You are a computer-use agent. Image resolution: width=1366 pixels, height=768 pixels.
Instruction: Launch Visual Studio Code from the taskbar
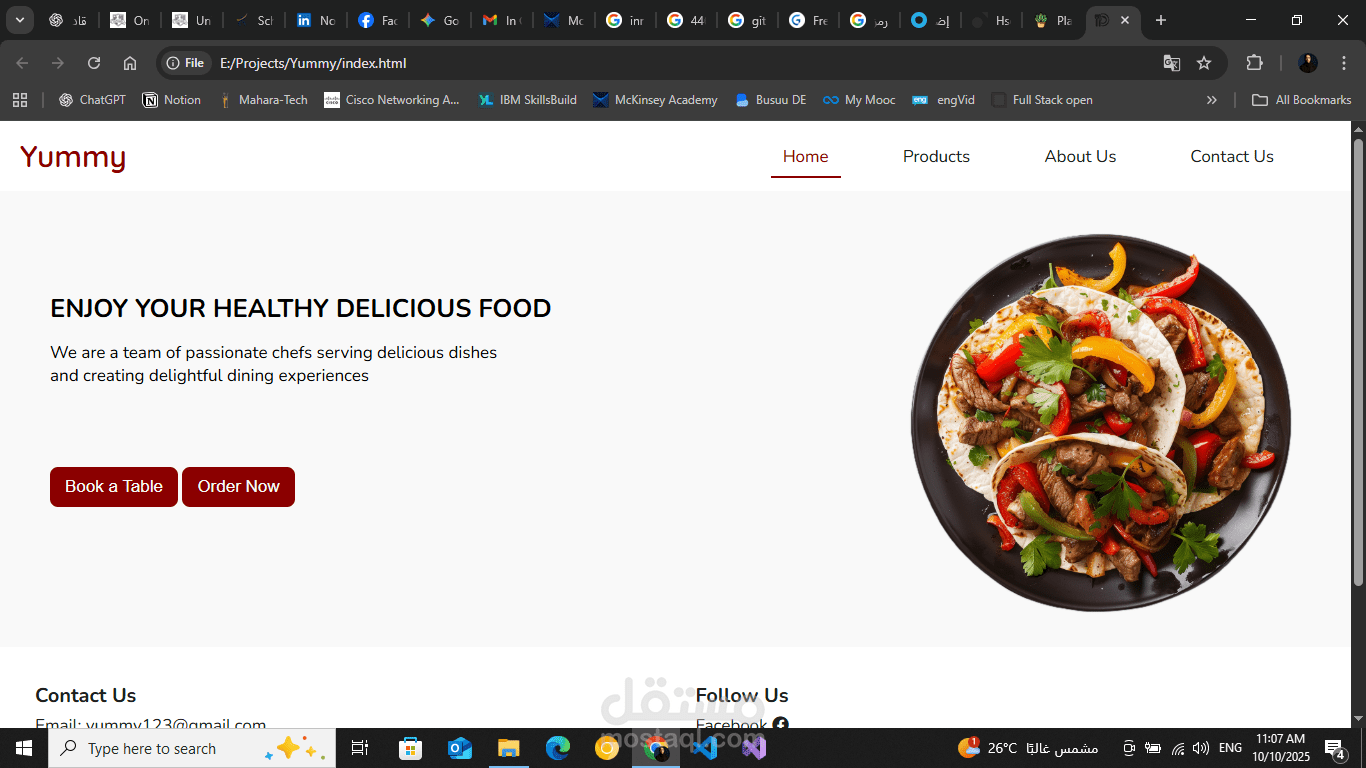704,747
